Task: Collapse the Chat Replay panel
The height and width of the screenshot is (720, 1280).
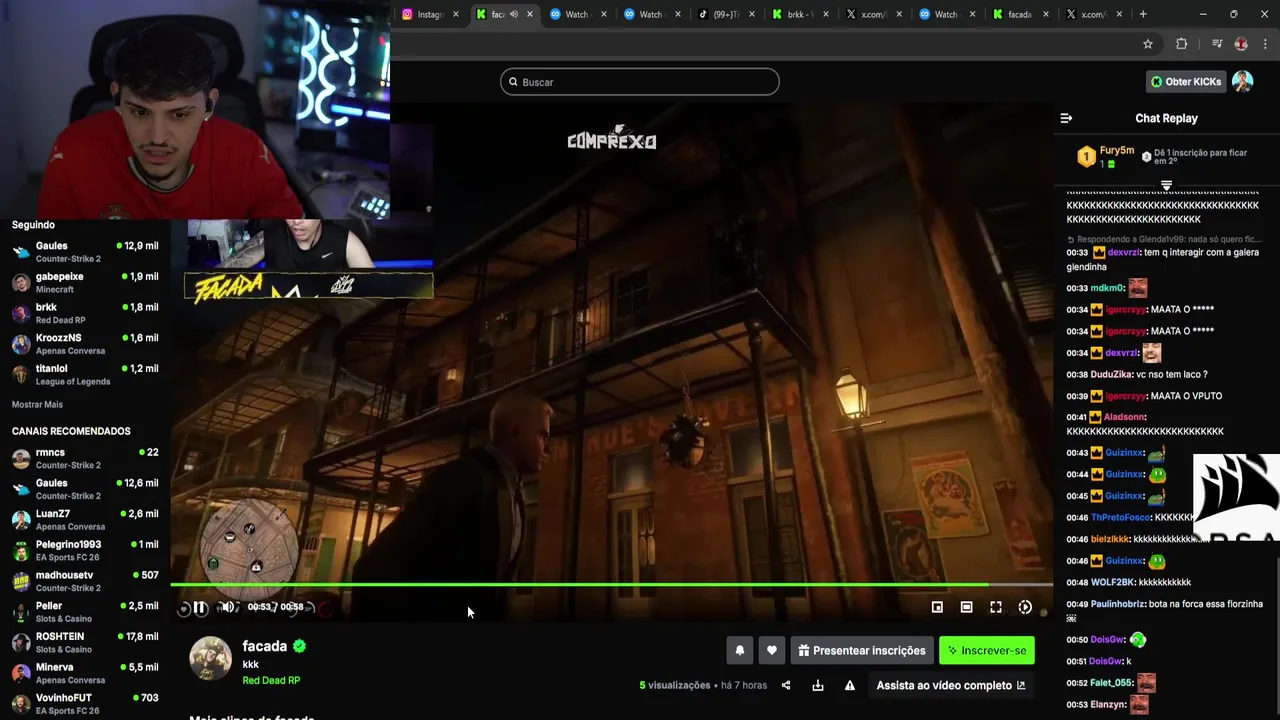Action: coord(1066,118)
